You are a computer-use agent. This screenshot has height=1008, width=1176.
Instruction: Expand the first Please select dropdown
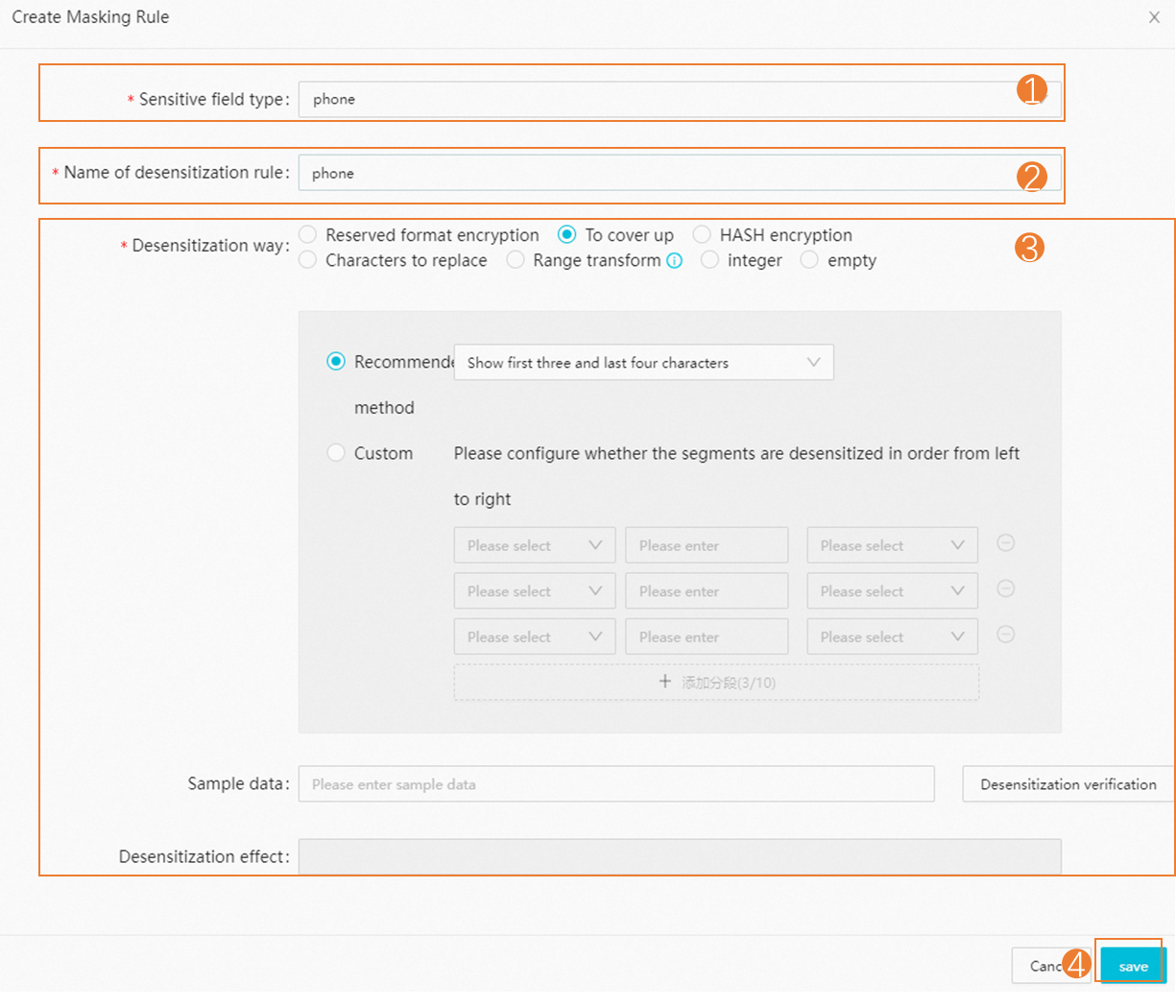click(x=534, y=544)
